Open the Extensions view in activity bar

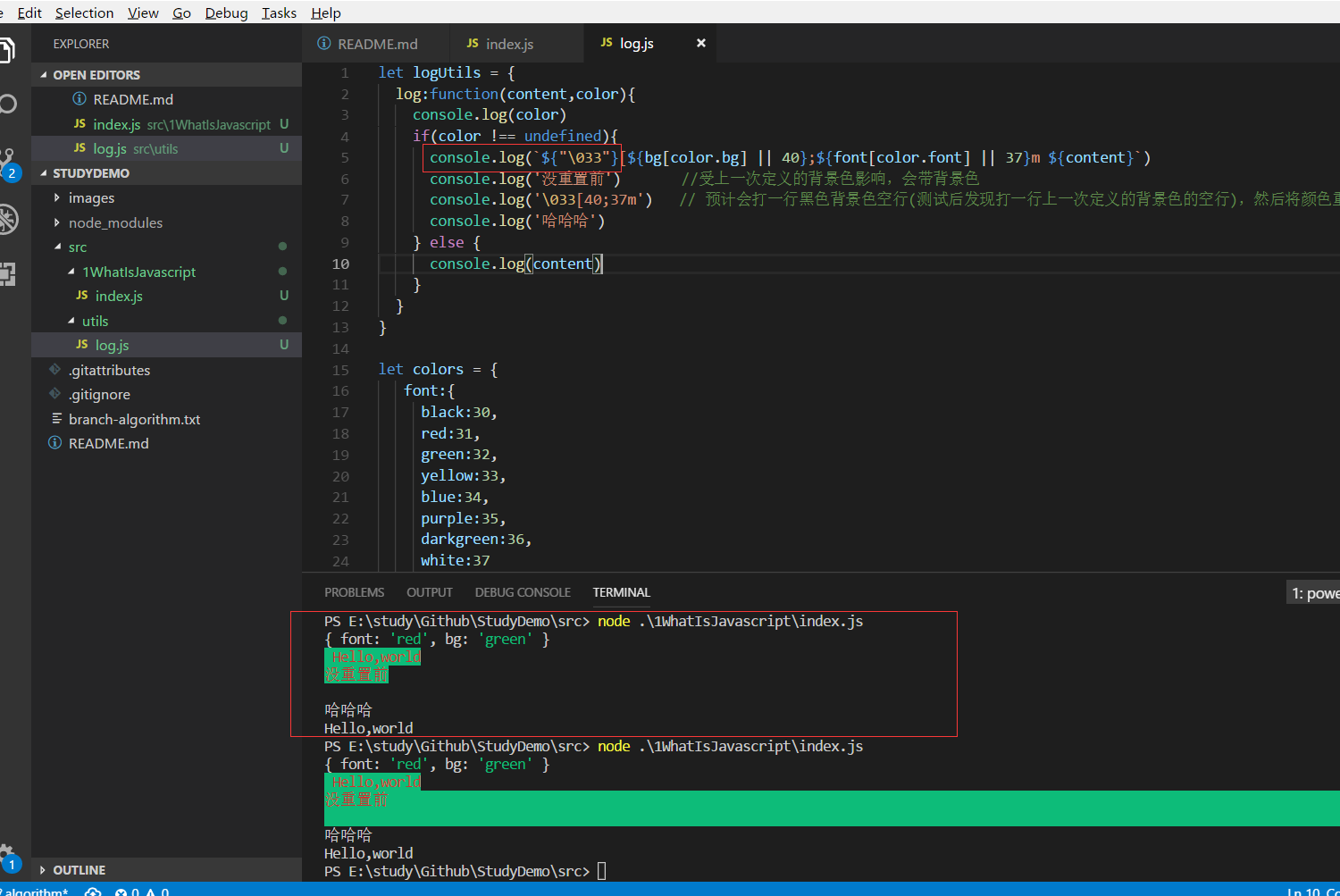pos(7,274)
